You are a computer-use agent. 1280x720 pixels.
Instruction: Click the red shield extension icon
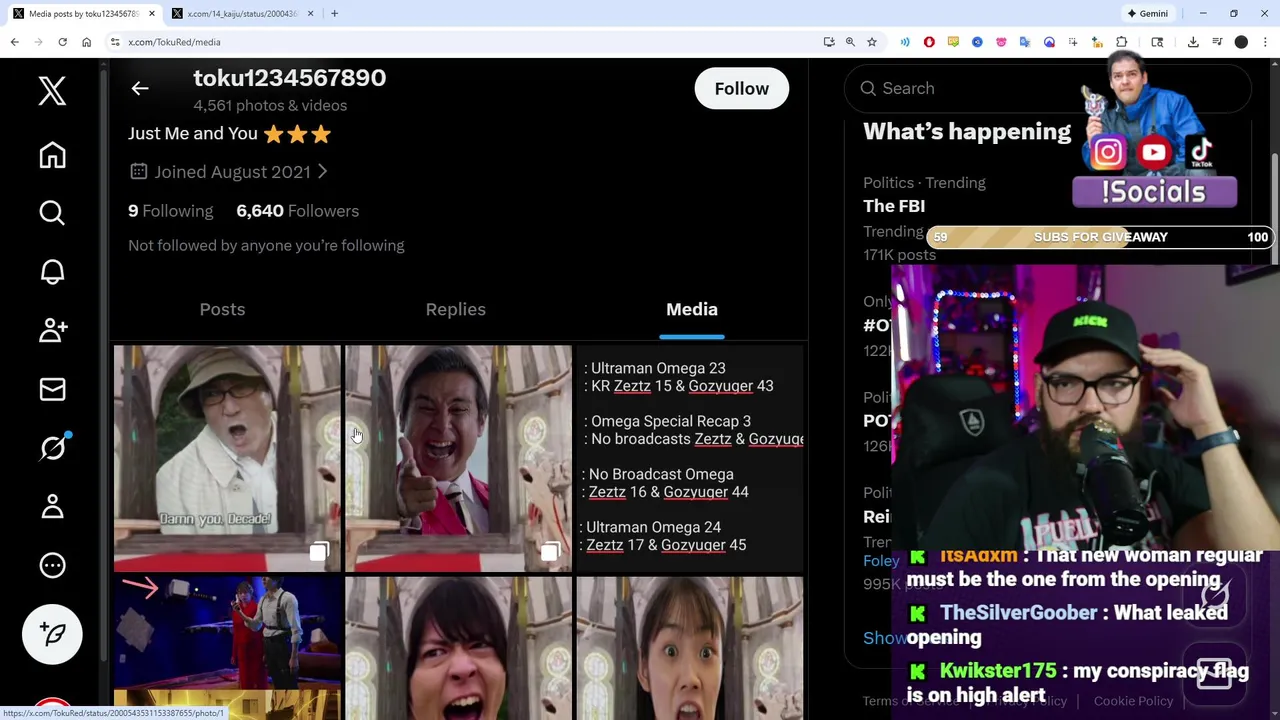click(x=929, y=42)
